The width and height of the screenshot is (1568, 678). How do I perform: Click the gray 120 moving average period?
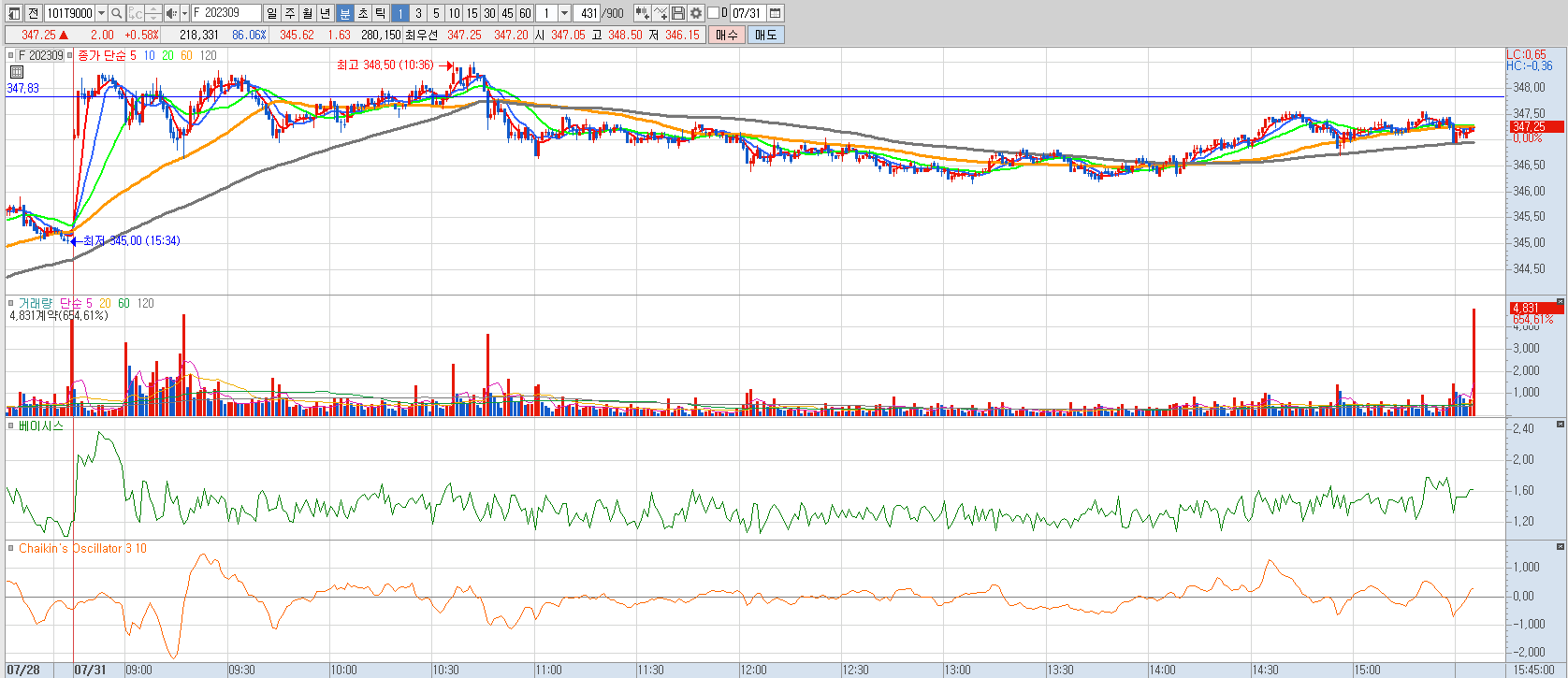(x=208, y=55)
